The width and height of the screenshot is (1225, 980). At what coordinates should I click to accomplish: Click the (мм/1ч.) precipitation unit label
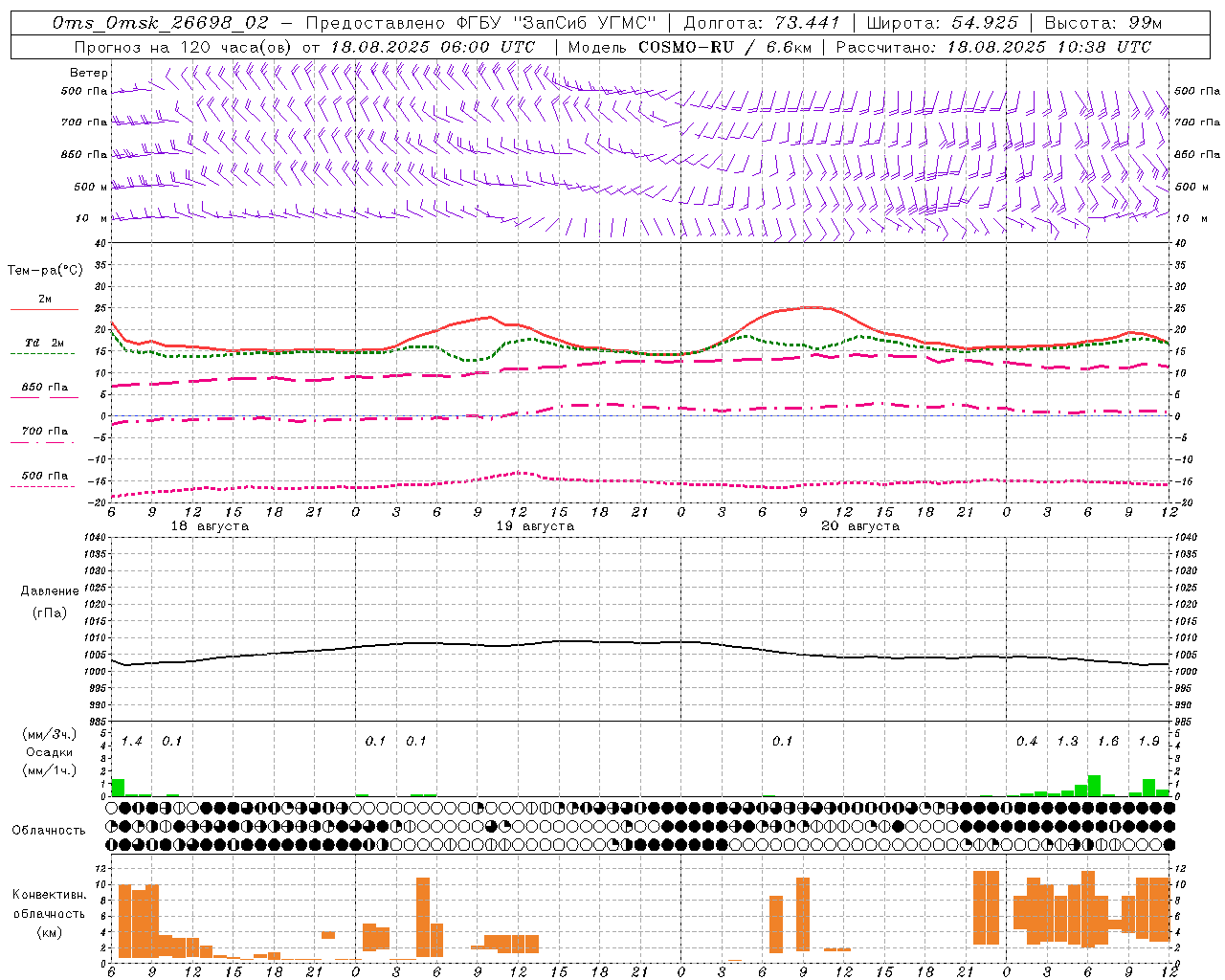(x=49, y=770)
